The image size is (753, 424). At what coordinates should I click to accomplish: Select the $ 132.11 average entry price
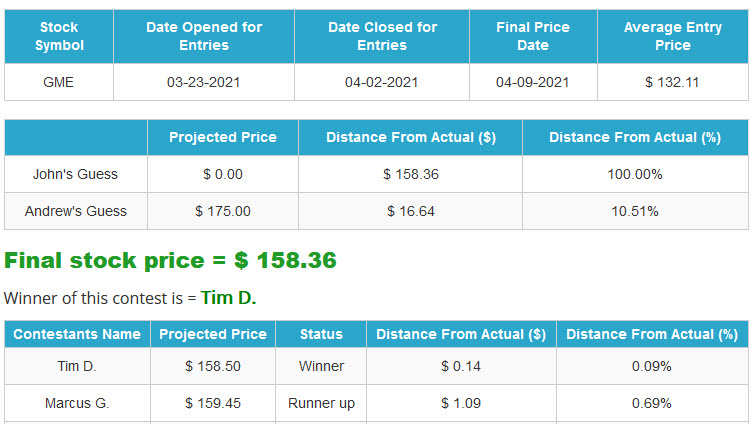point(672,82)
